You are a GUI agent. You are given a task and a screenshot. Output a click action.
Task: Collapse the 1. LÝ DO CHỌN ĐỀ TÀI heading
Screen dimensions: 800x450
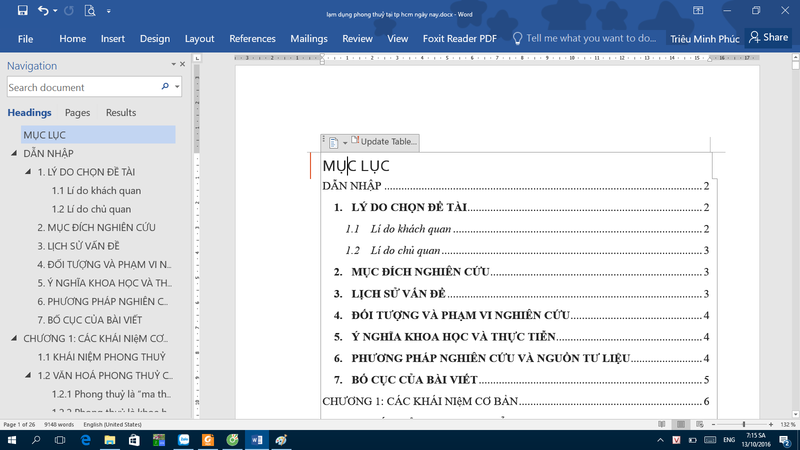click(28, 172)
